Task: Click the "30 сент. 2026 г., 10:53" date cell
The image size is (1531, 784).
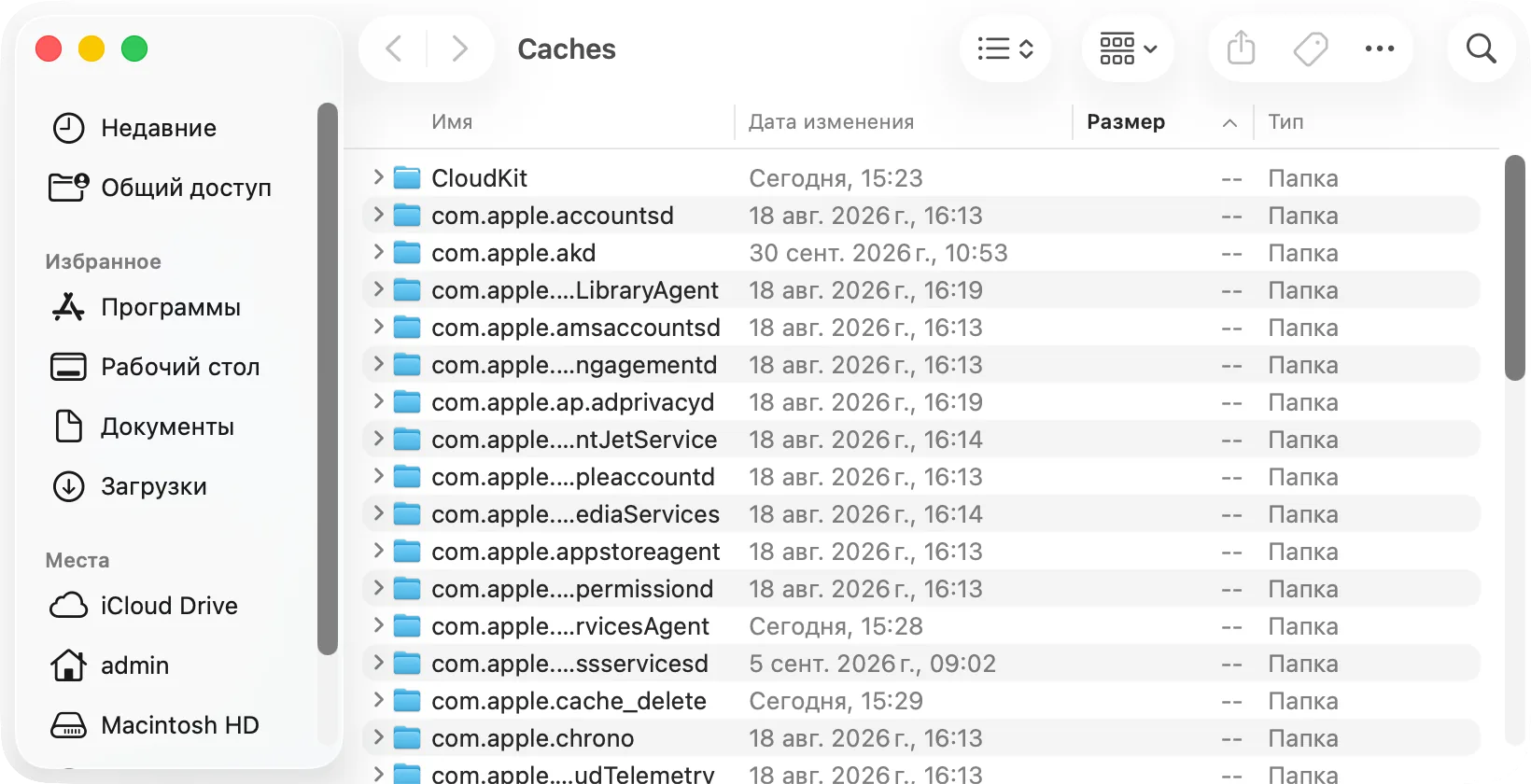Action: 878,253
